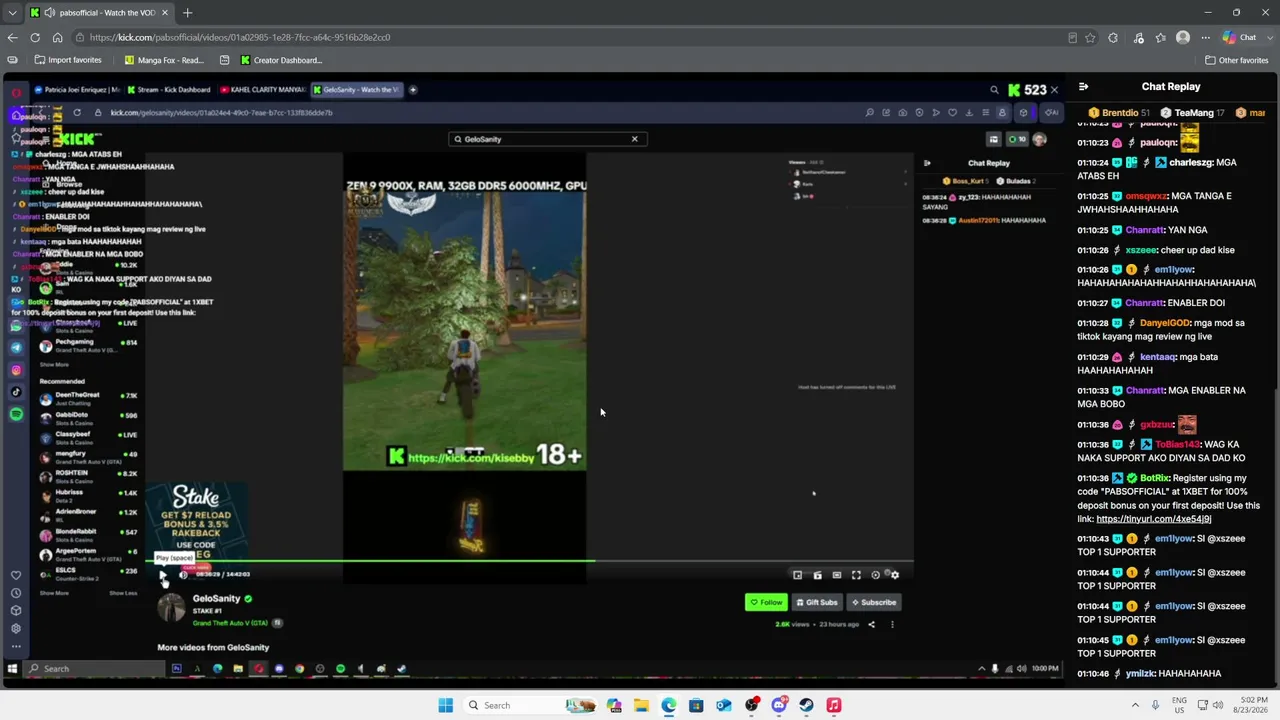Open File Explorer from the taskbar
The height and width of the screenshot is (720, 1280).
pyautogui.click(x=641, y=705)
